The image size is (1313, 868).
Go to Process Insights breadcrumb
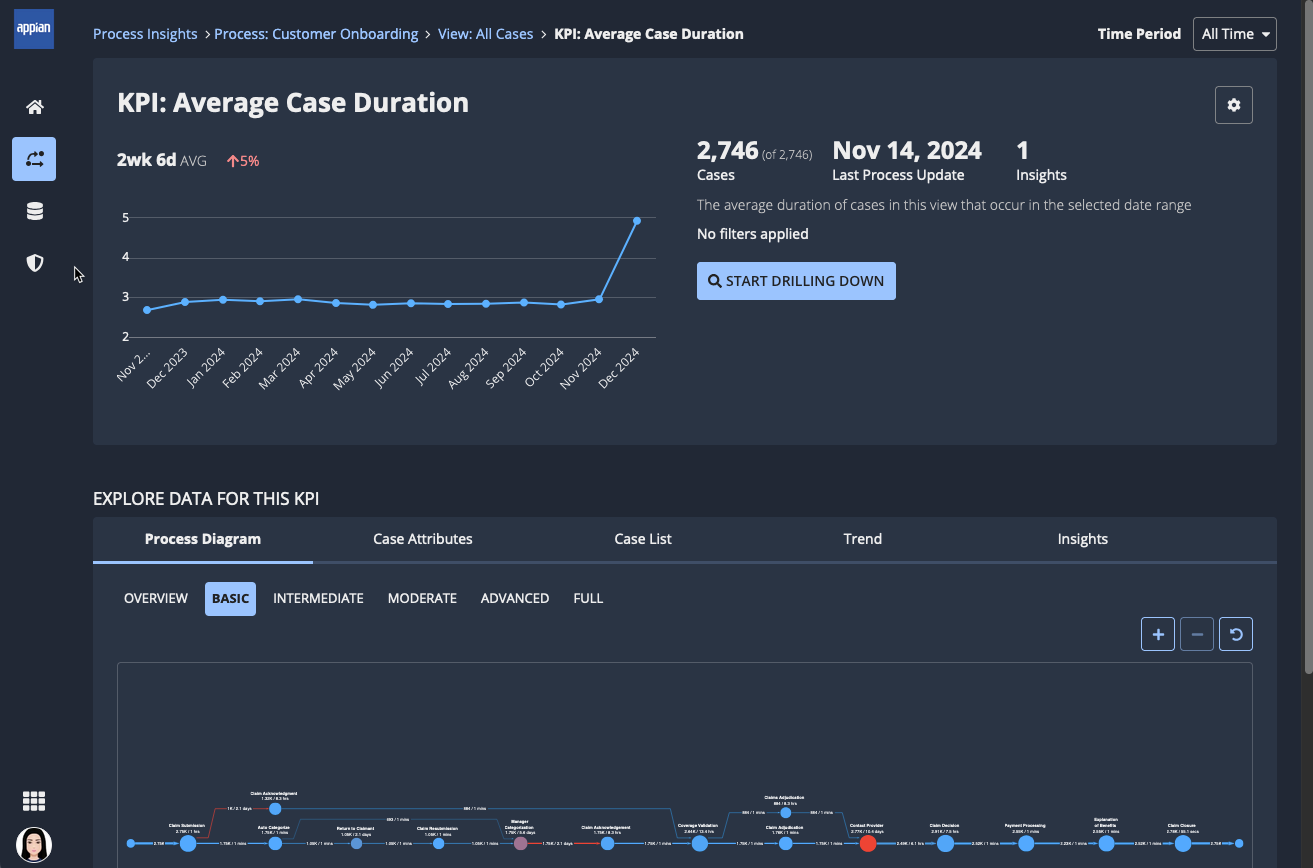click(145, 34)
